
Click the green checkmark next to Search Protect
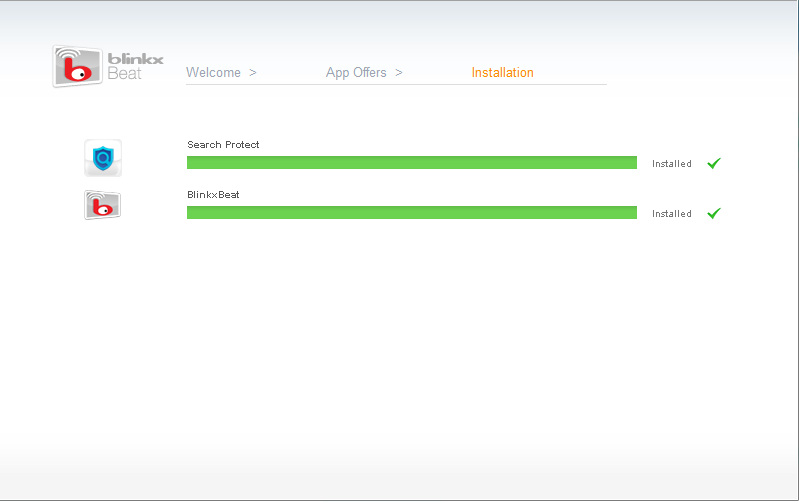point(714,163)
